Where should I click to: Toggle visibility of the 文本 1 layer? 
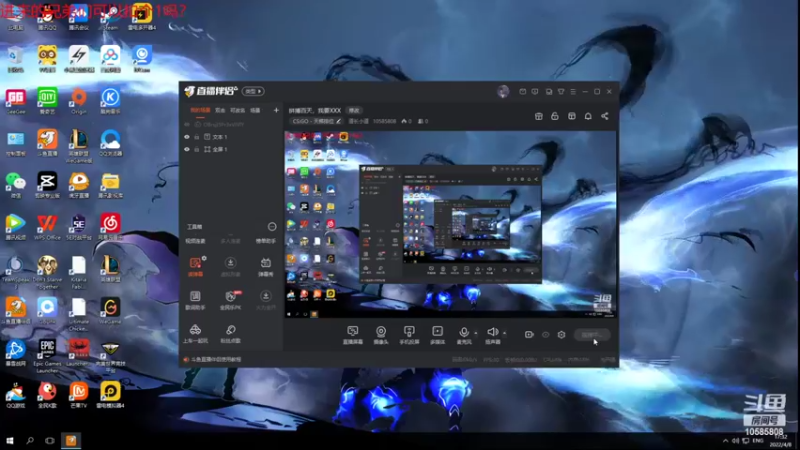click(x=187, y=137)
